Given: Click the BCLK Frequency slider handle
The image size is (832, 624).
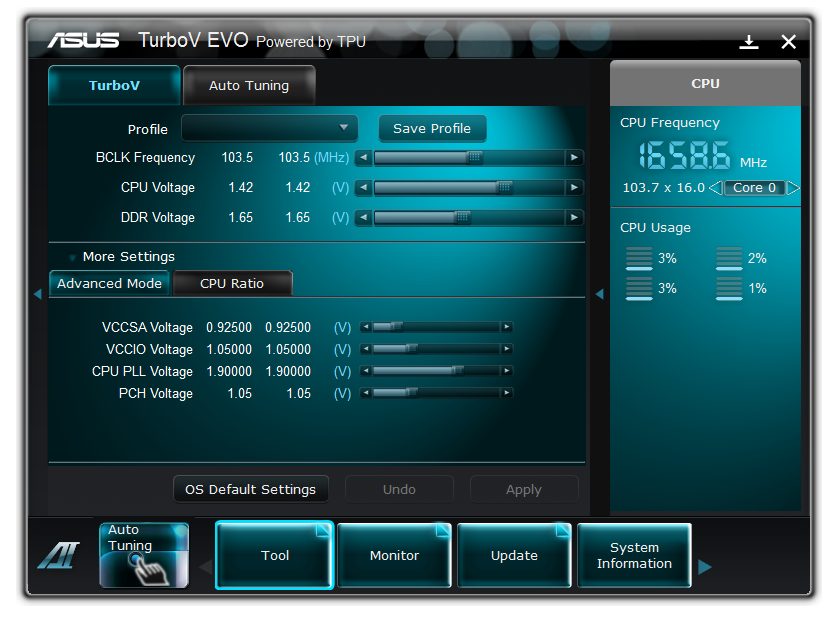Looking at the screenshot, I should point(474,158).
